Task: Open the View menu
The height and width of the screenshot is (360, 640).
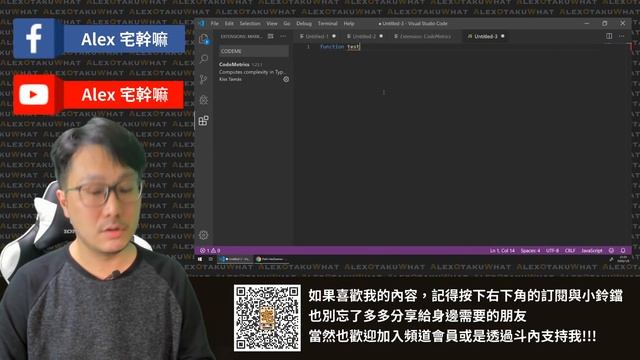Action: point(272,24)
